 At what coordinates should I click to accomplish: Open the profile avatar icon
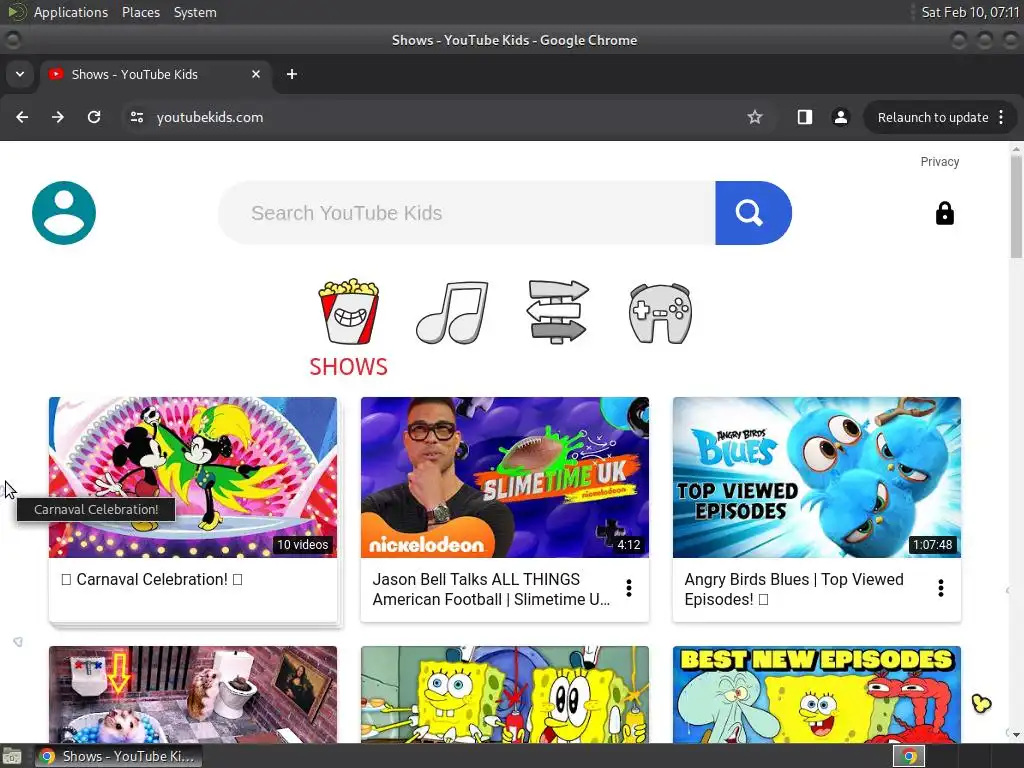(64, 213)
